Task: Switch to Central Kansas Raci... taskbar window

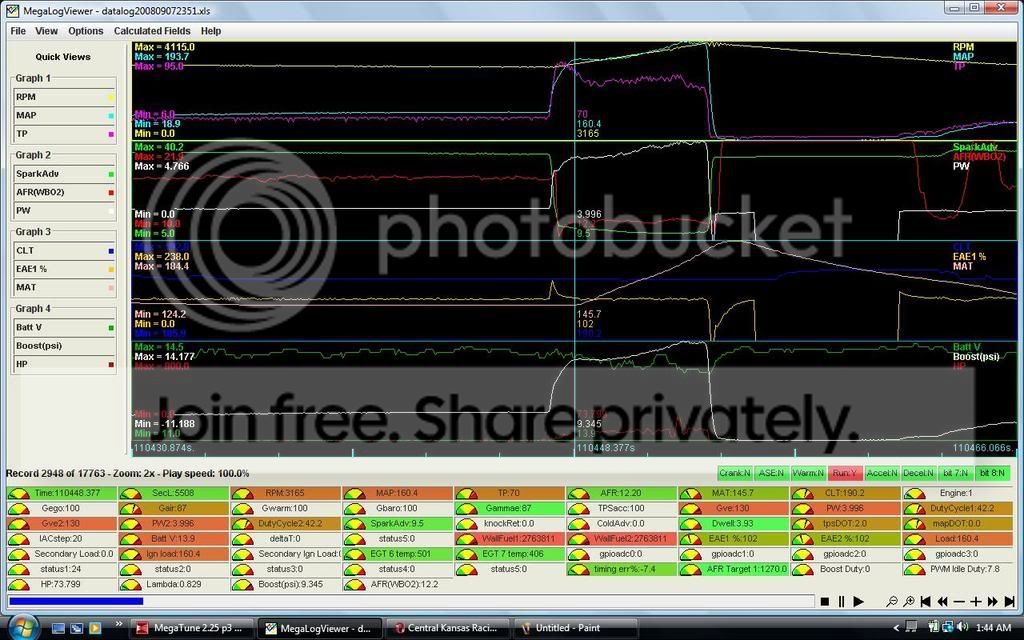Action: (447, 628)
